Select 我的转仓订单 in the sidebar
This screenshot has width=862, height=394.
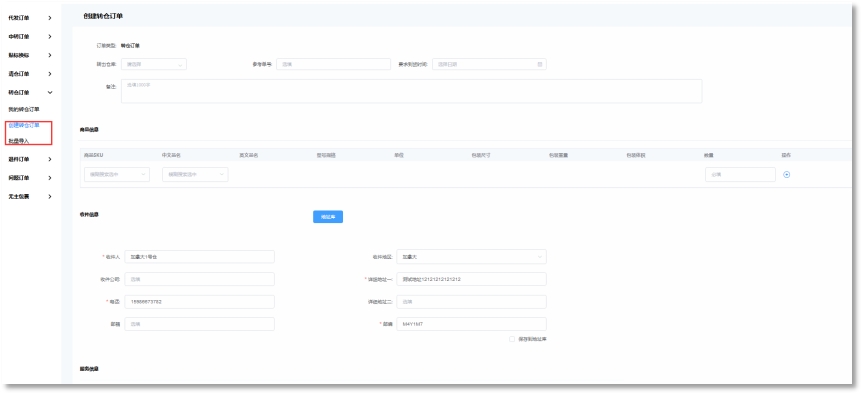click(24, 109)
